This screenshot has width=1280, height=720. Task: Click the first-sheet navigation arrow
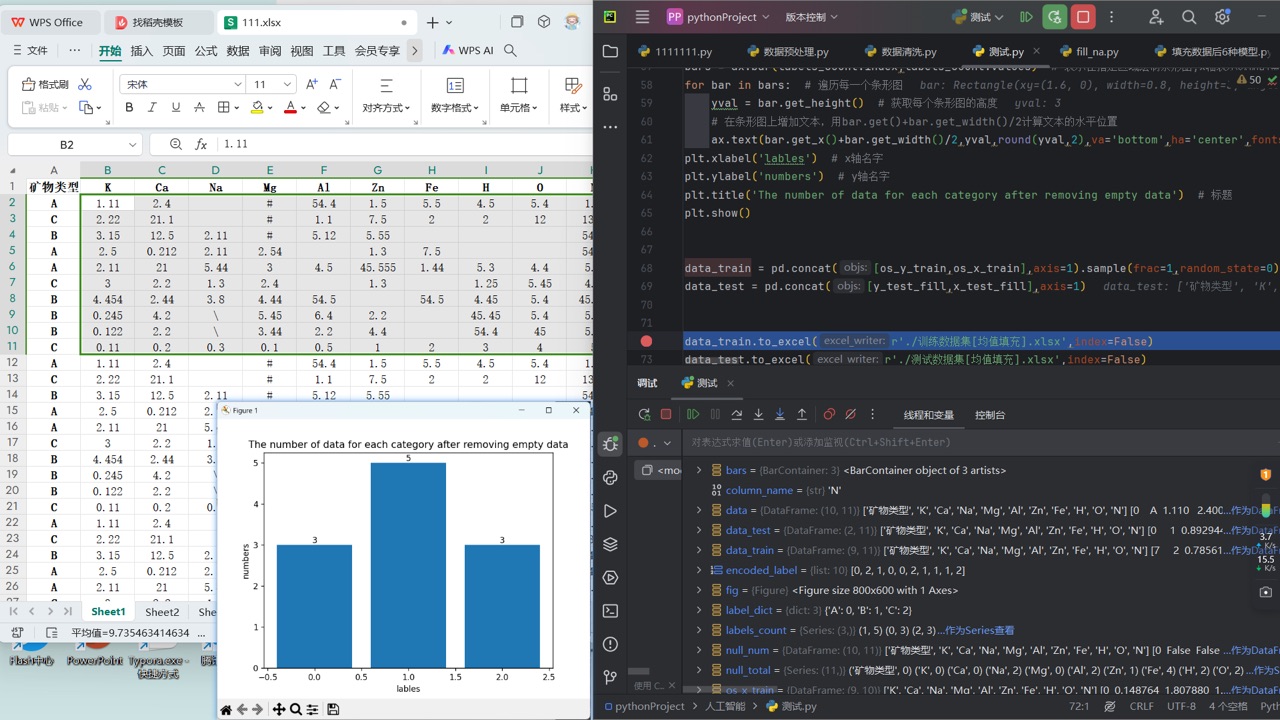point(14,611)
